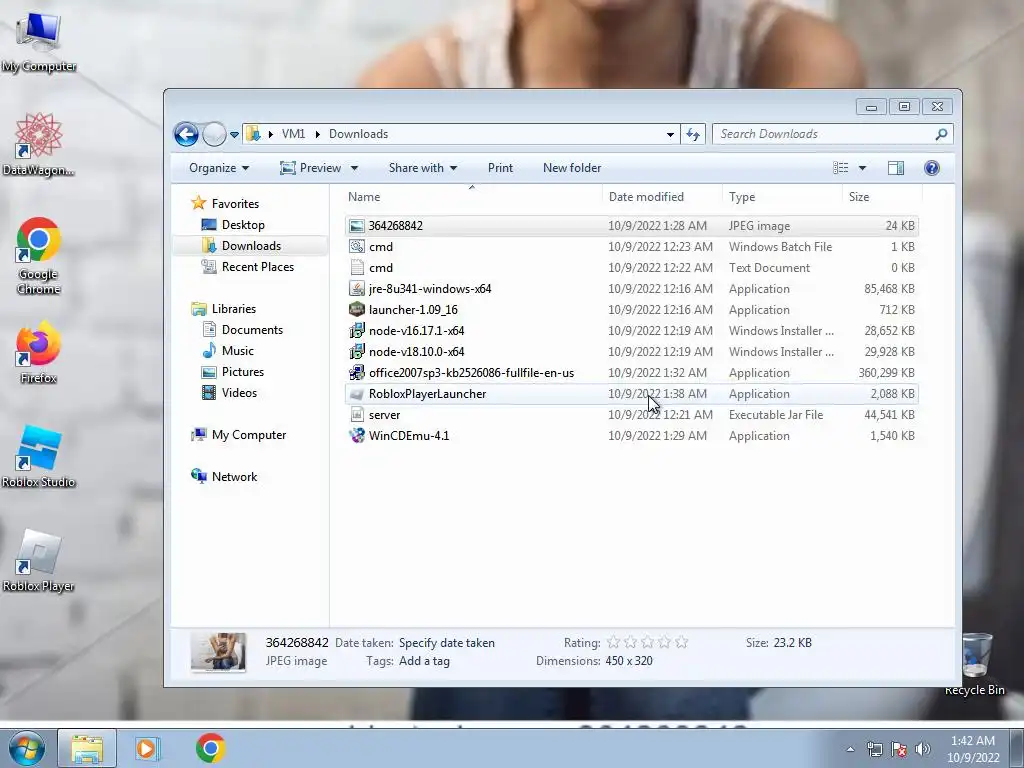Select the jre-8u341-windows-x64 Java icon
This screenshot has width=1024, height=768.
click(357, 289)
